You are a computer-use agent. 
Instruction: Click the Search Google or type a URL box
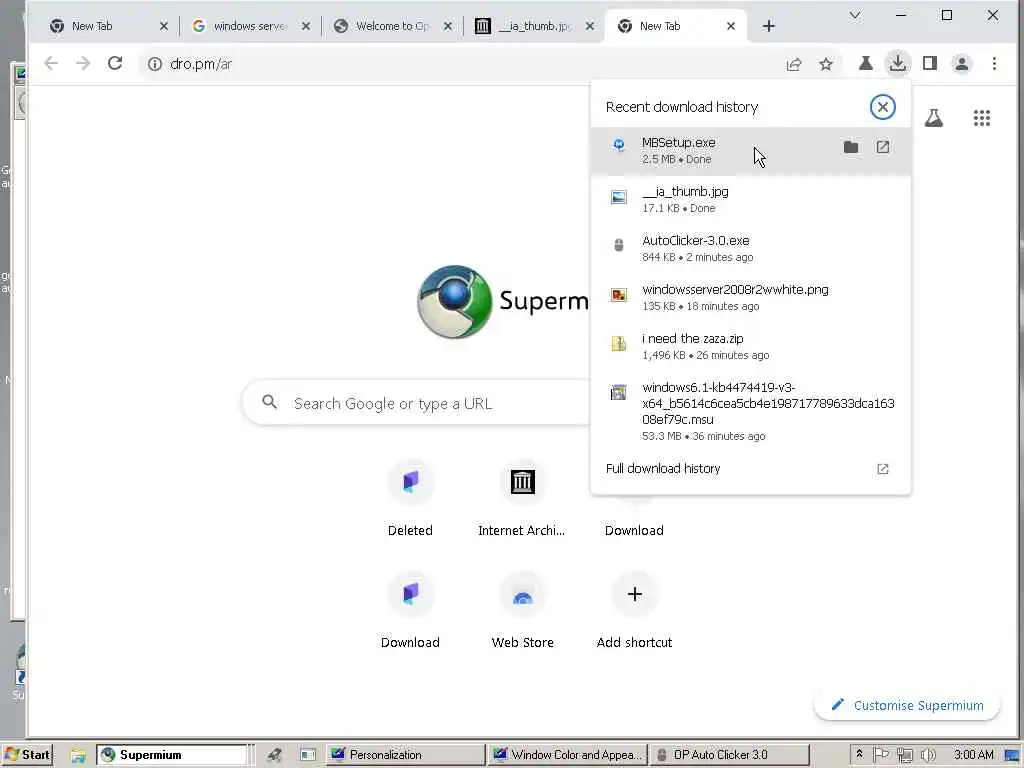418,403
